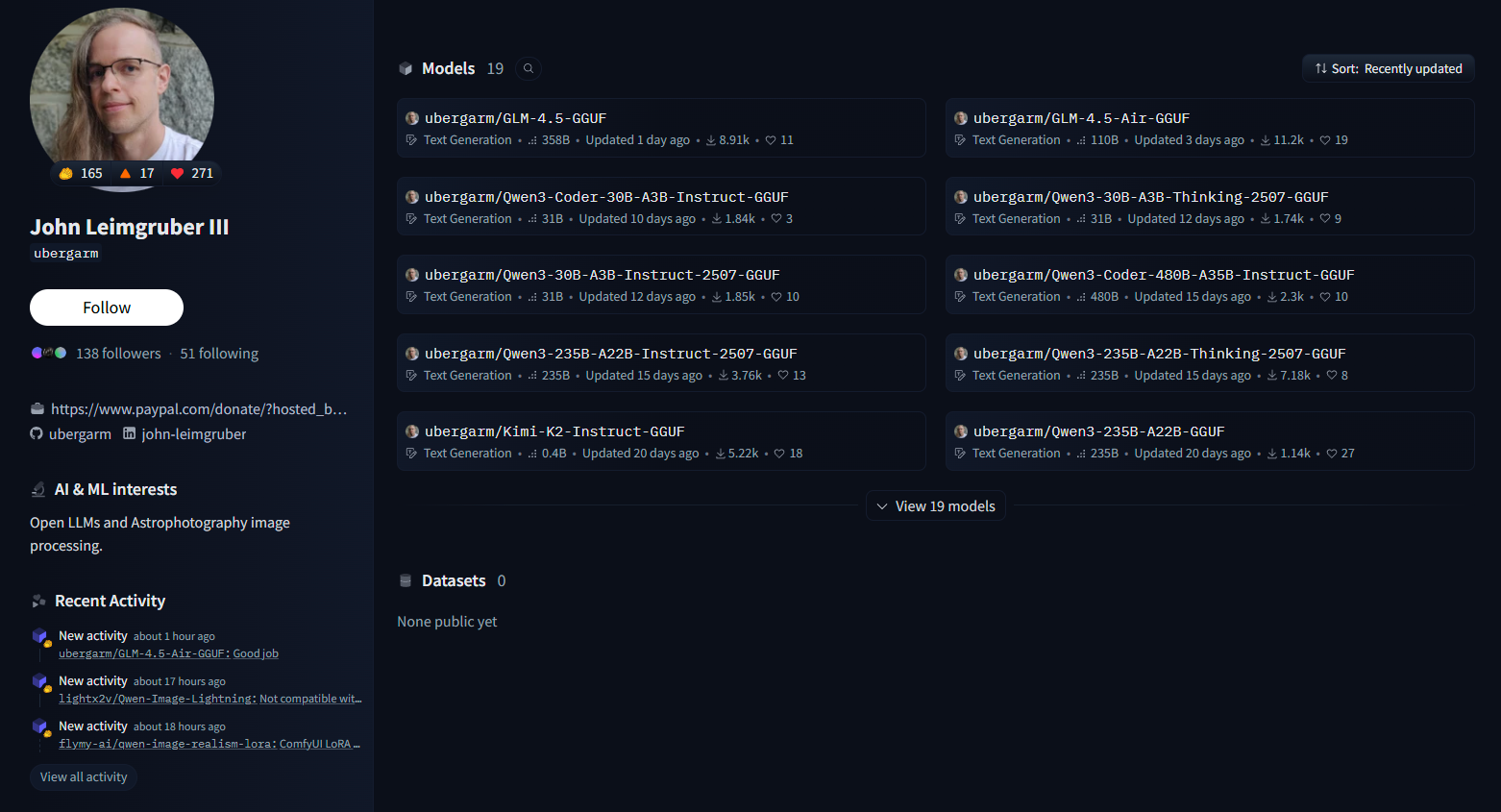Click the Models heading
The width and height of the screenshot is (1501, 812).
[x=449, y=68]
